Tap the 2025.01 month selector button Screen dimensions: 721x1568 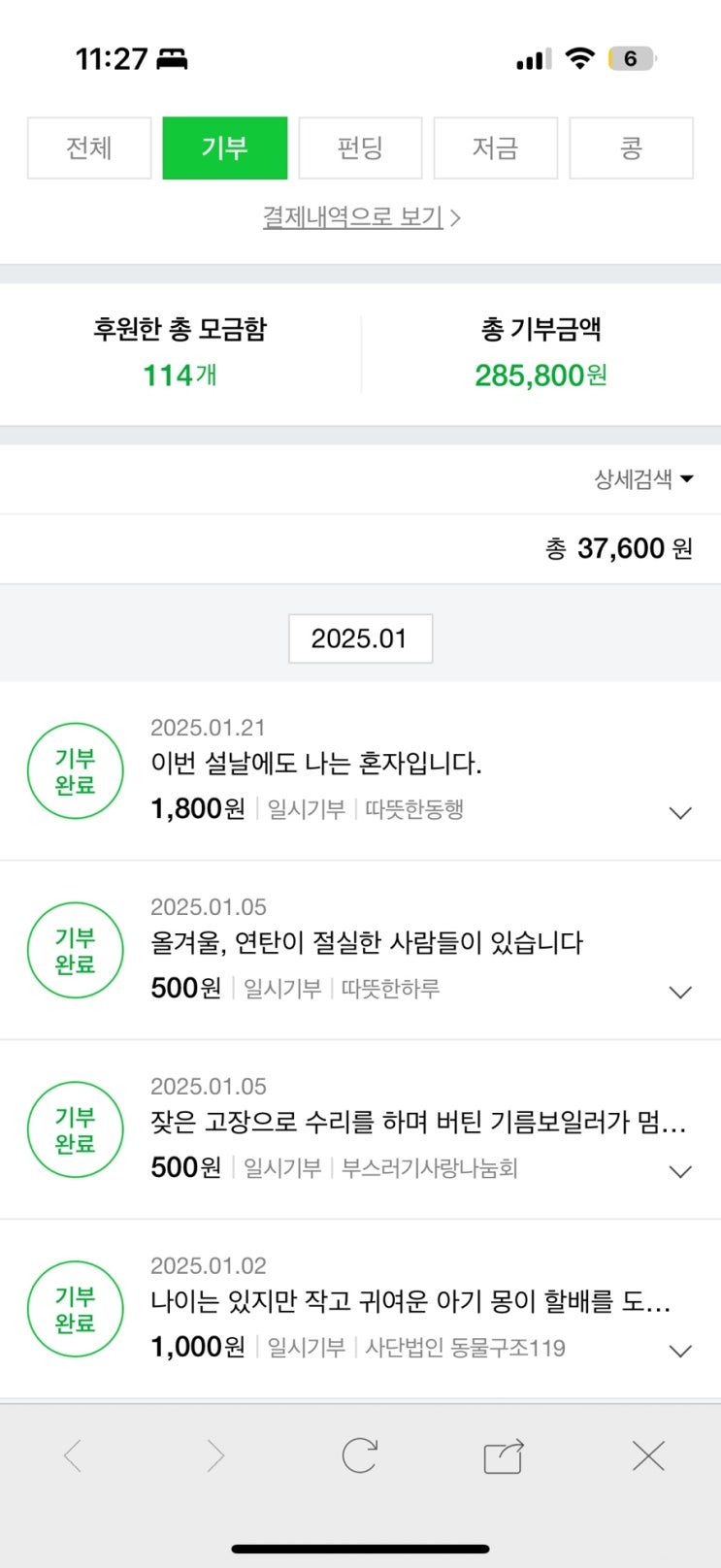point(360,638)
